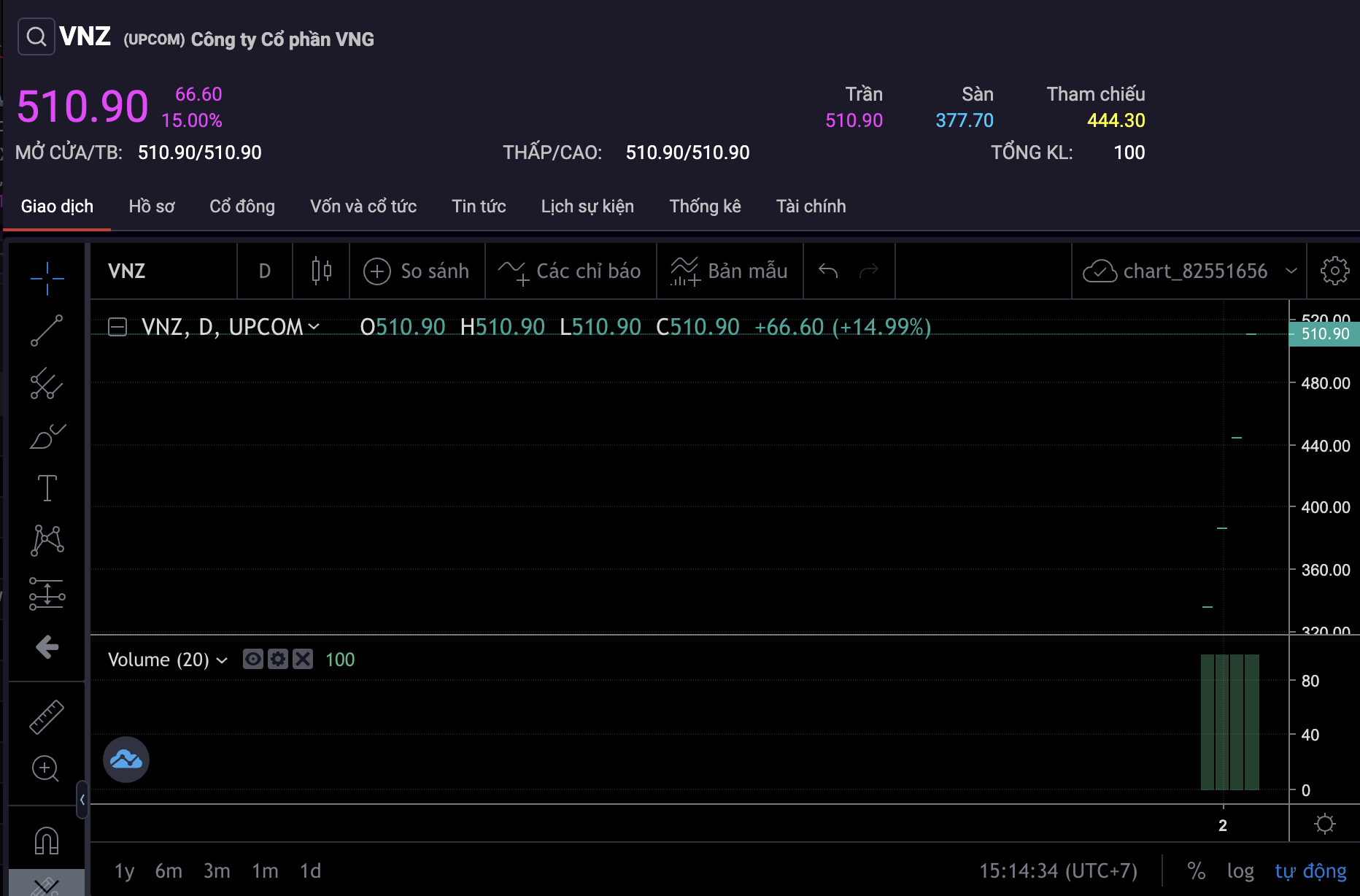Click the stock search magnifier icon
The height and width of the screenshot is (896, 1360).
(36, 36)
